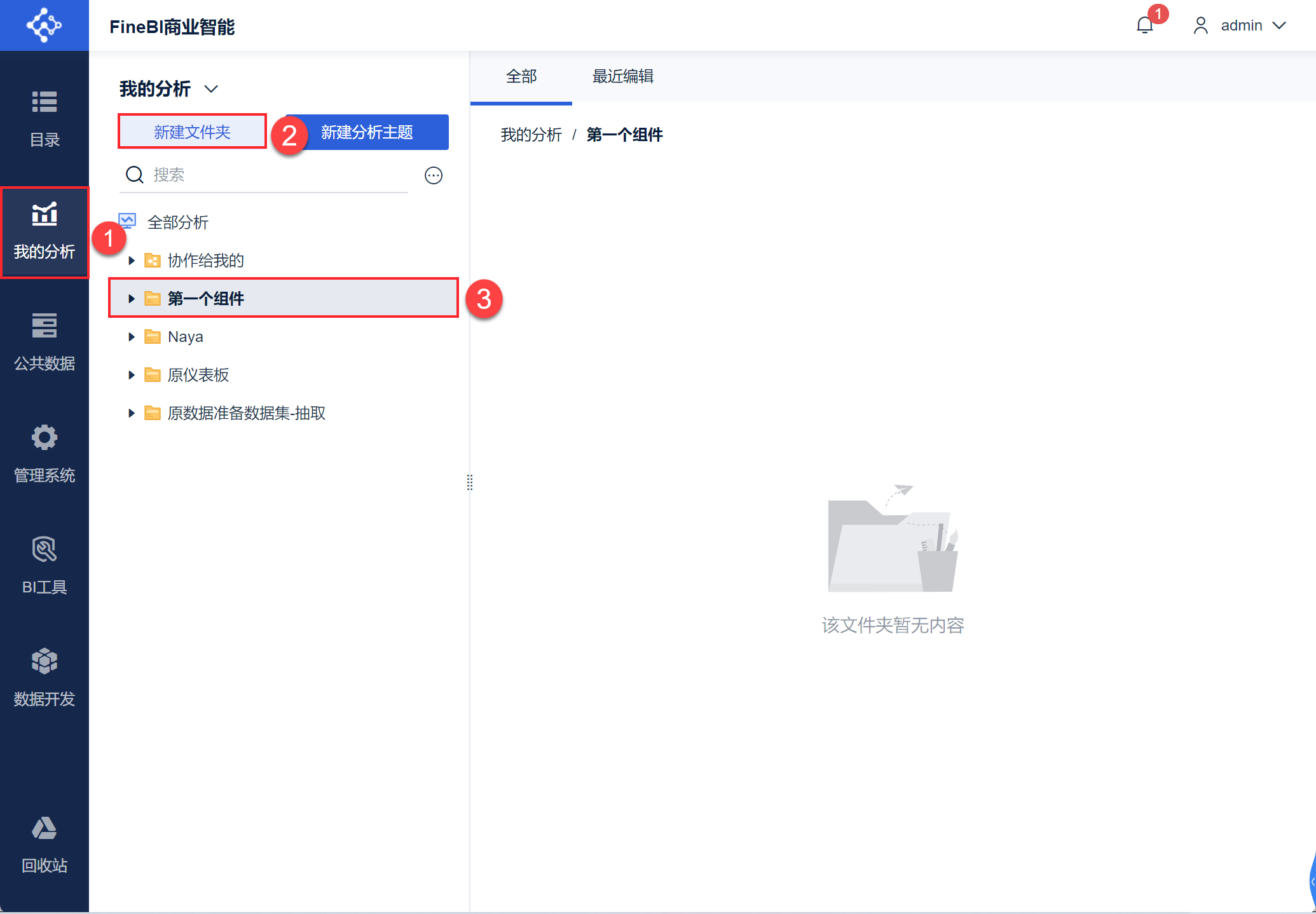Select the 原仪表板 folder label
The width and height of the screenshot is (1316, 914).
point(198,375)
